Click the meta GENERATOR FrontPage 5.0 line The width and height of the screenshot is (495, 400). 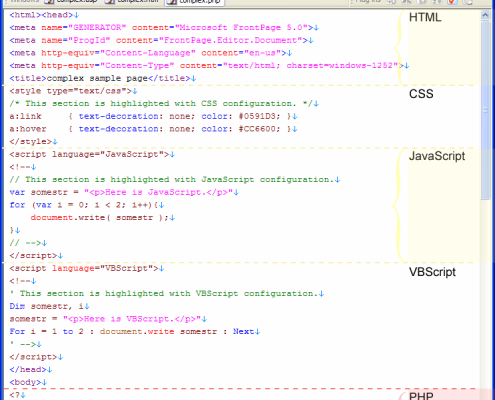(164, 28)
